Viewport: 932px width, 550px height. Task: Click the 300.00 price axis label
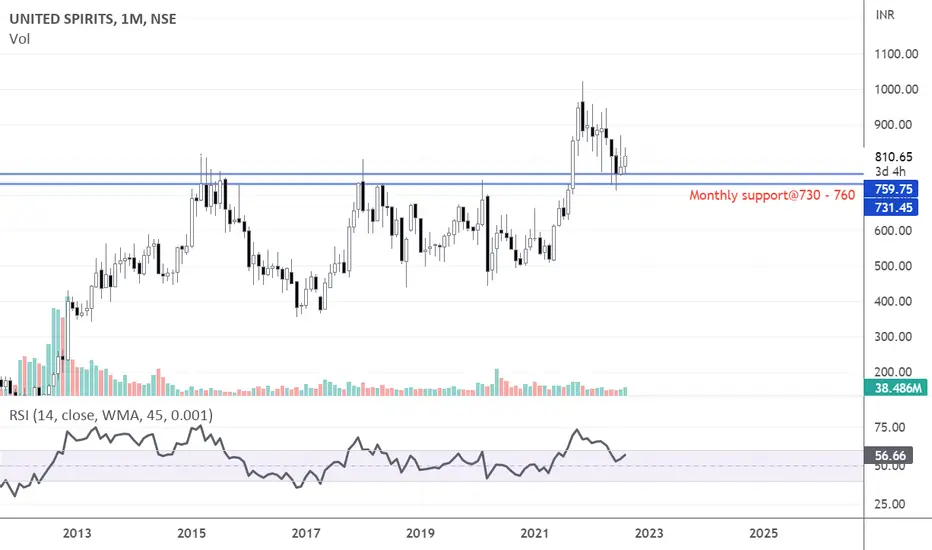click(x=893, y=337)
